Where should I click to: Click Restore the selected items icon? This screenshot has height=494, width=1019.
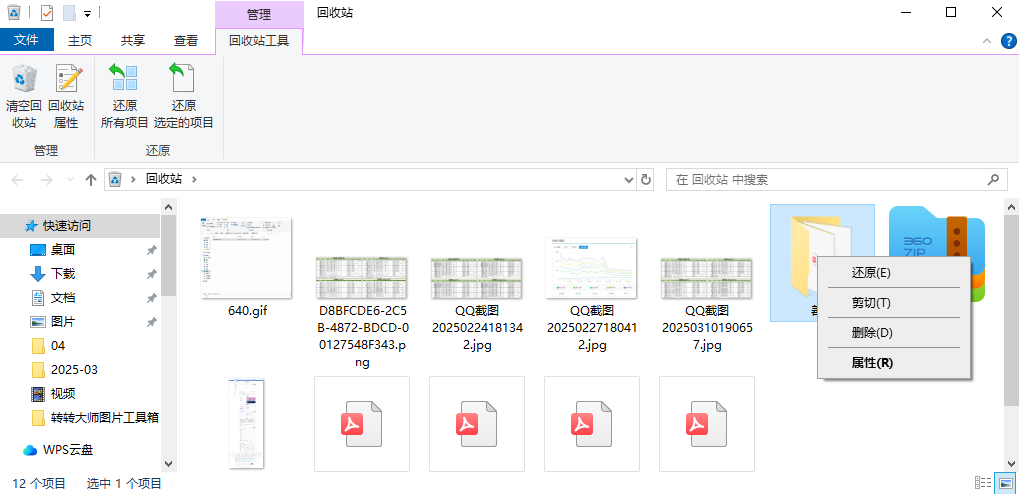point(183,80)
